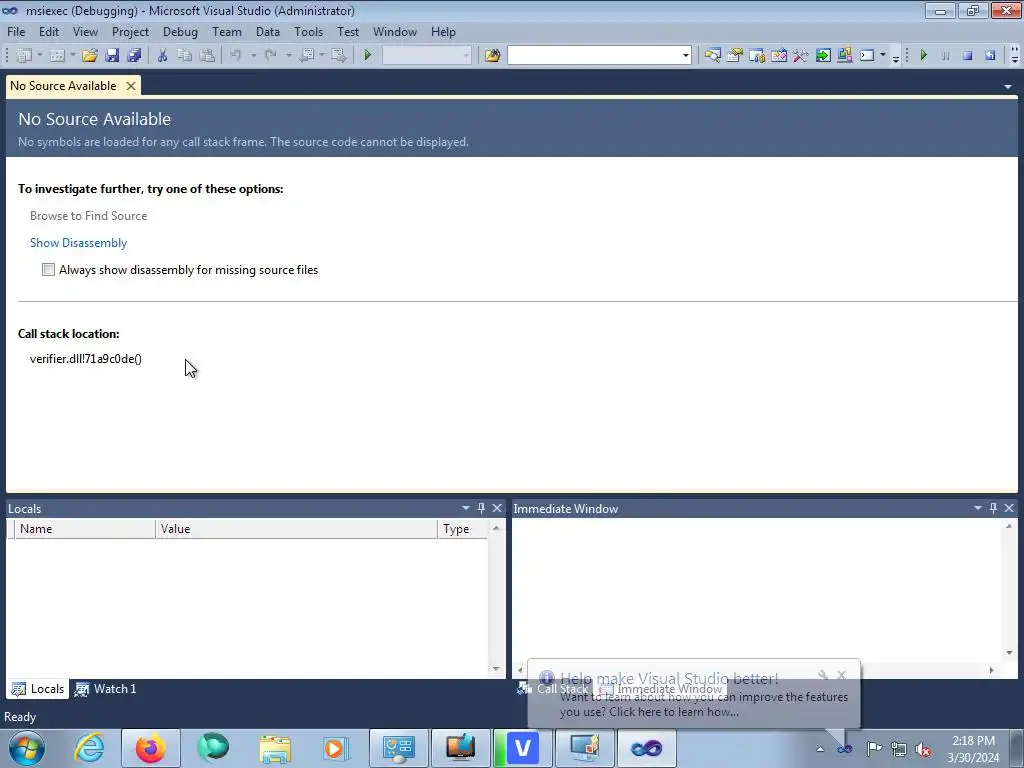Open Solution Explorer from toolbar icon

(x=712, y=56)
